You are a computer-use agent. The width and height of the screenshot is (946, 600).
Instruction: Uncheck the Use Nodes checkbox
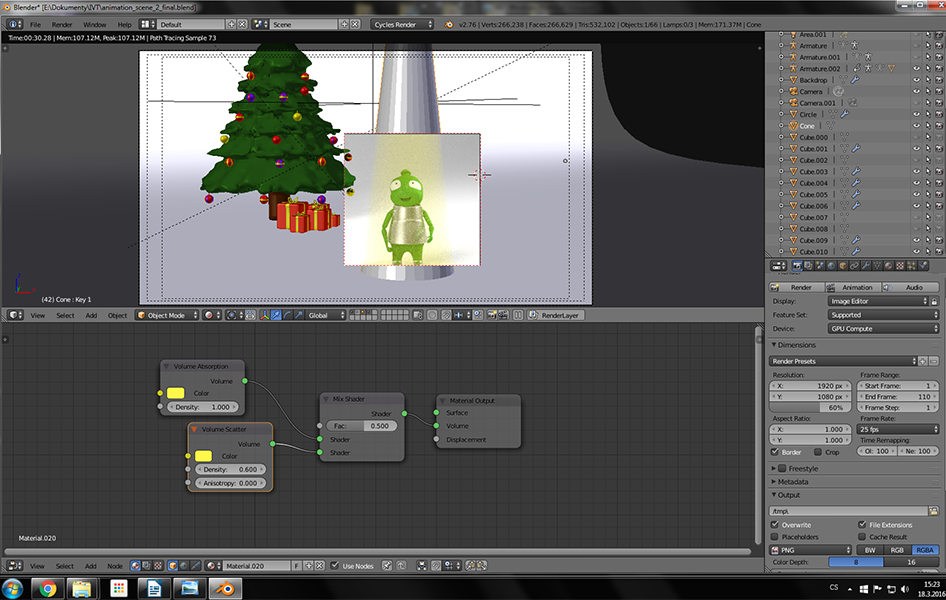[335, 566]
